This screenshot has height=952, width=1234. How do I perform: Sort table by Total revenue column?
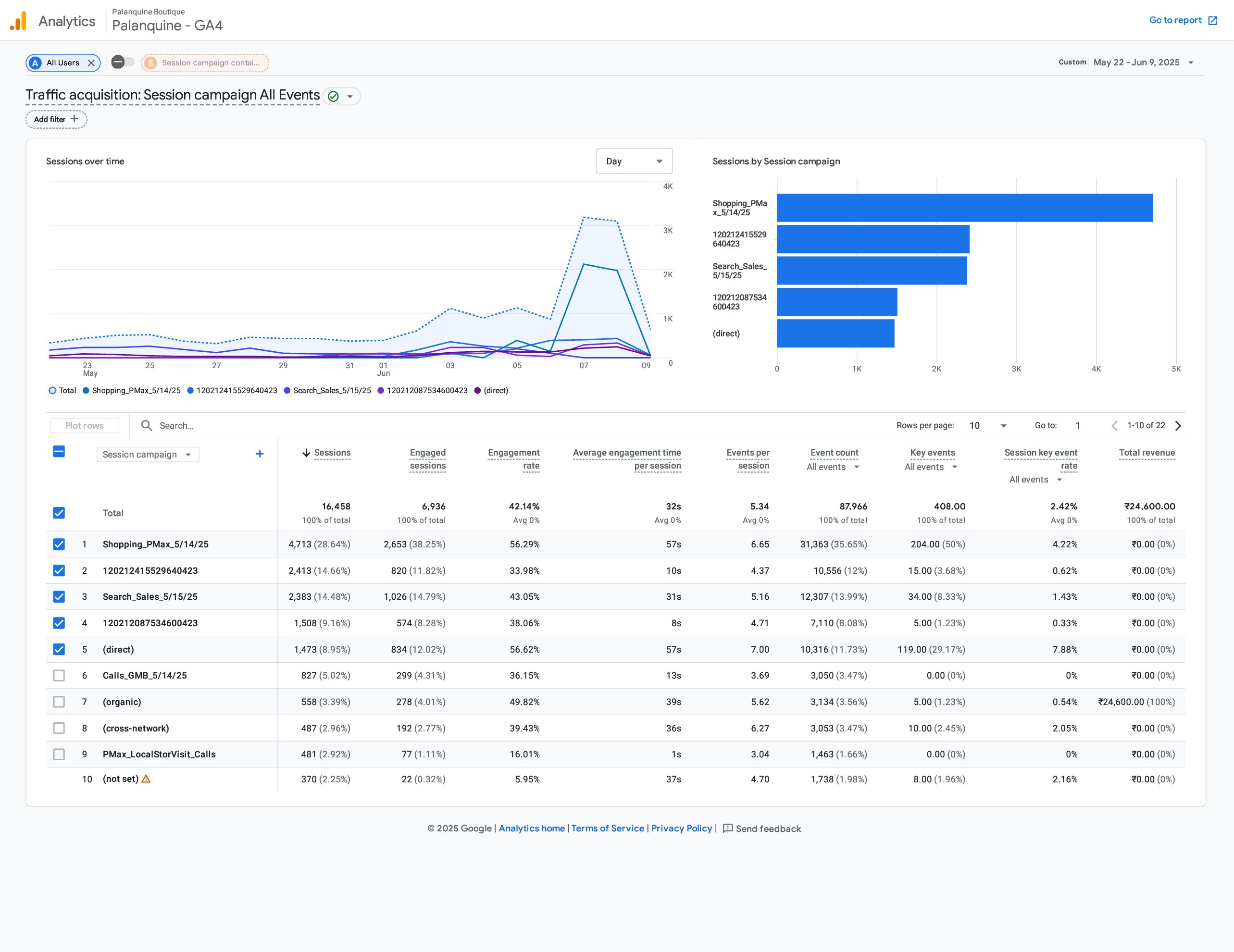tap(1147, 453)
